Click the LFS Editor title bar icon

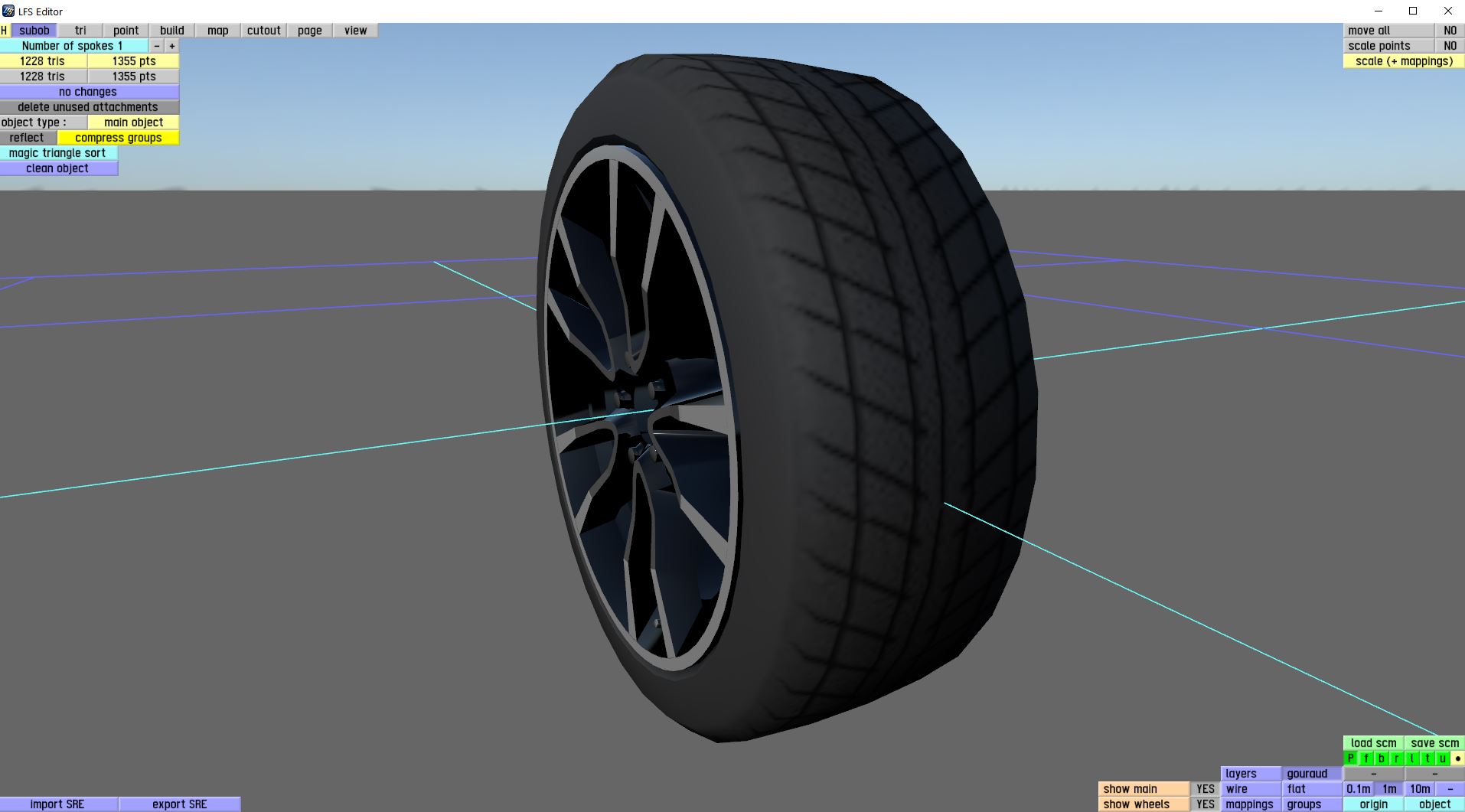point(8,11)
